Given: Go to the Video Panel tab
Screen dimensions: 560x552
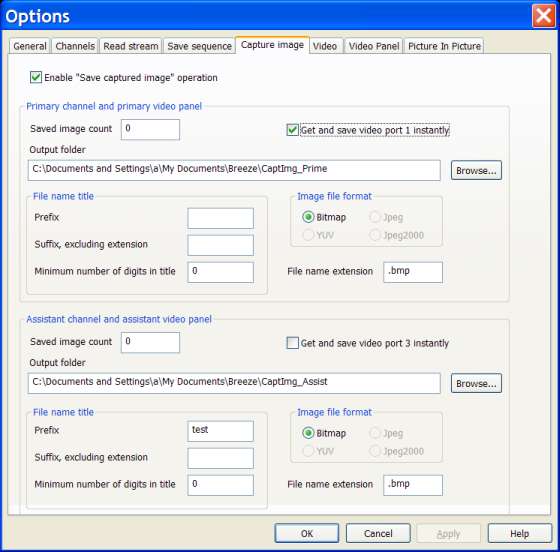Looking at the screenshot, I should coord(374,46).
